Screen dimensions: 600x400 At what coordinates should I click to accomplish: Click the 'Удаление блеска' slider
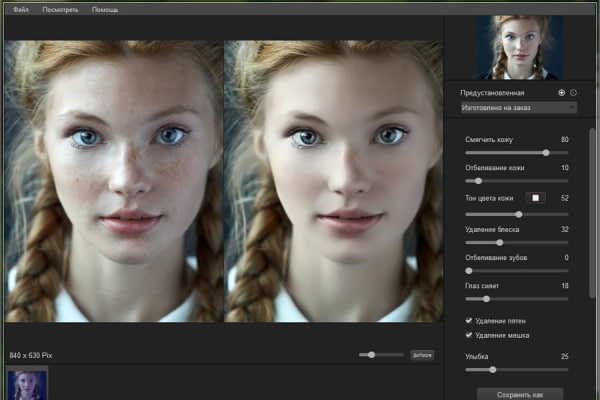click(x=499, y=242)
